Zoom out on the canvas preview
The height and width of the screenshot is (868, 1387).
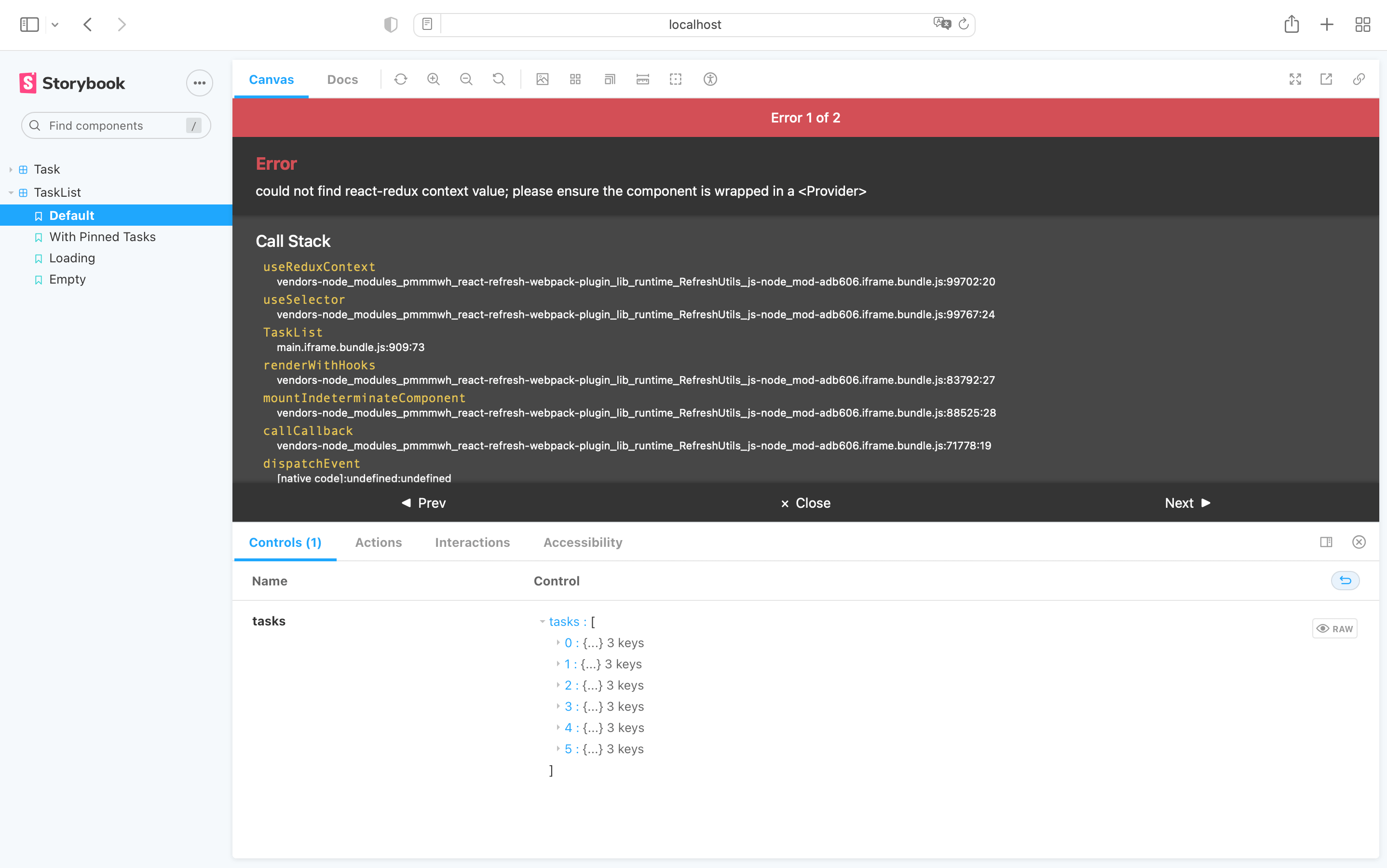click(x=466, y=79)
